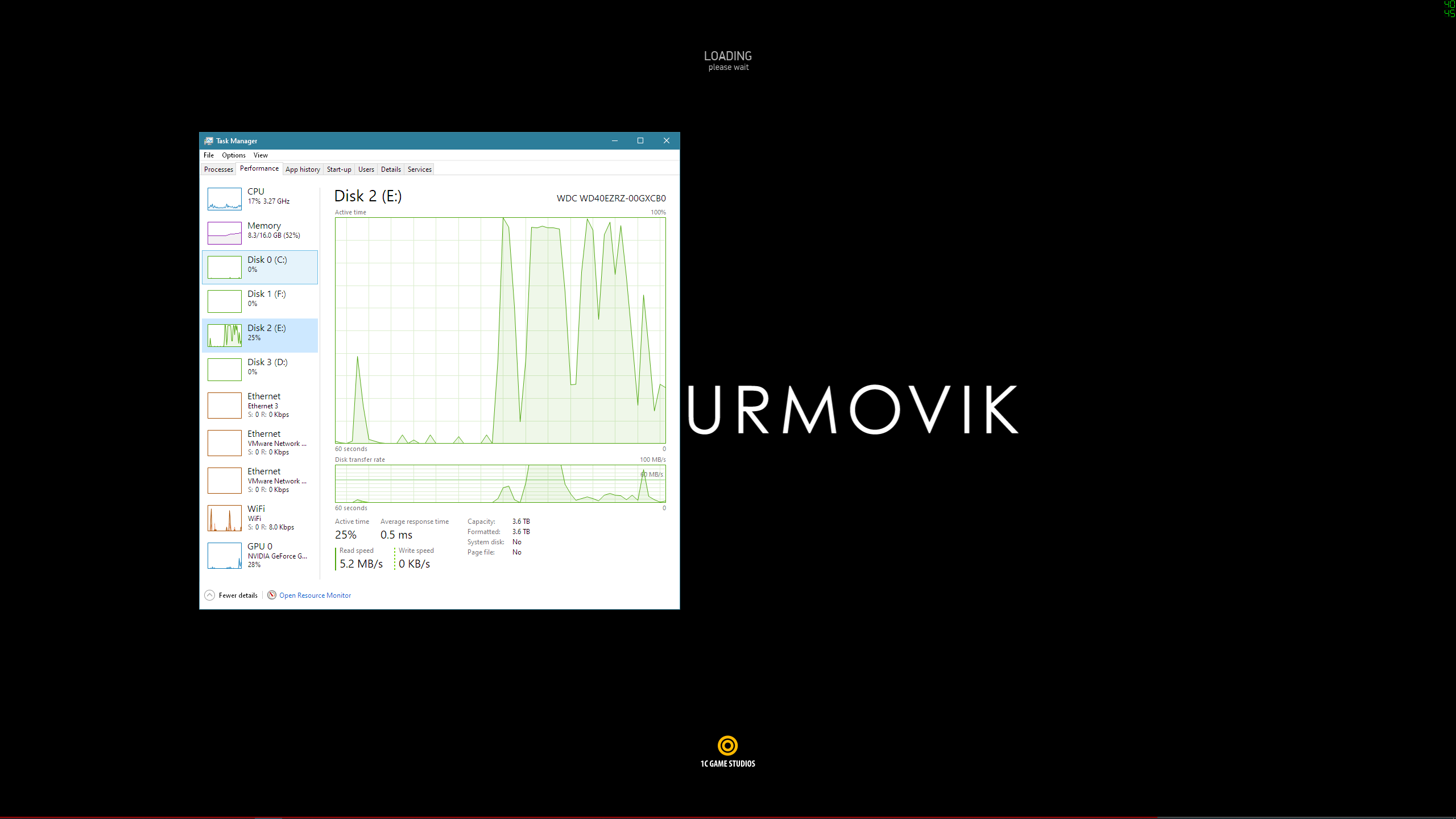Click the 1C Game Studios logo
This screenshot has height=819, width=1456.
pyautogui.click(x=728, y=751)
